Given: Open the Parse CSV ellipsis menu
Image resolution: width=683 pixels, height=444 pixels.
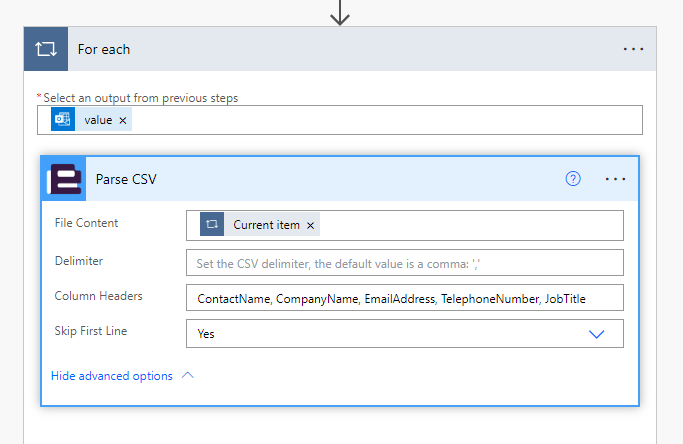Looking at the screenshot, I should coord(615,179).
